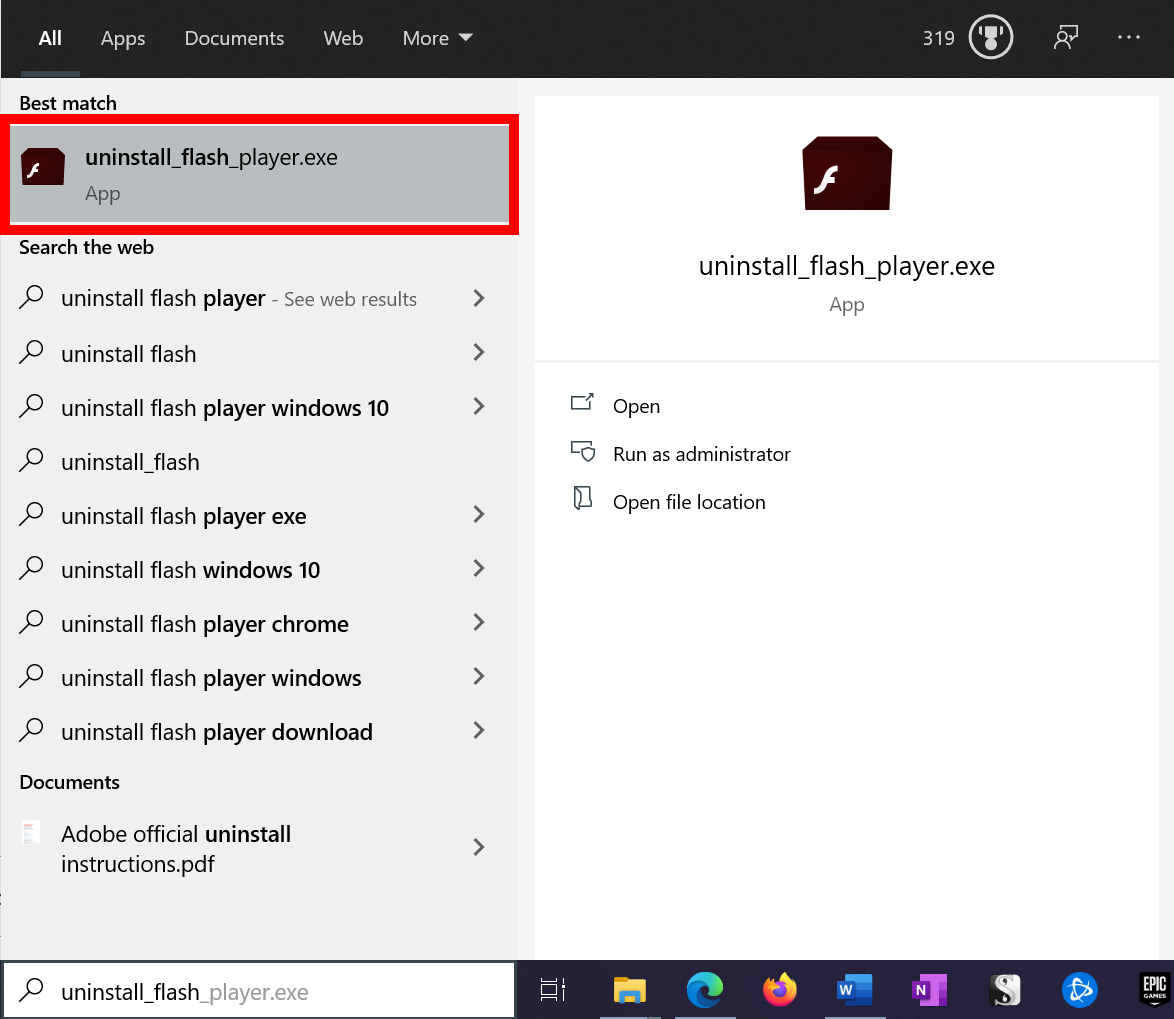
Task: Open File Explorer taskbar icon
Action: (629, 990)
